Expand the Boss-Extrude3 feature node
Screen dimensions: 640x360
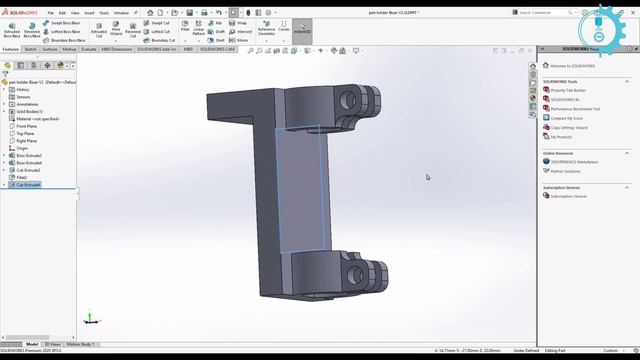[x=4, y=156]
